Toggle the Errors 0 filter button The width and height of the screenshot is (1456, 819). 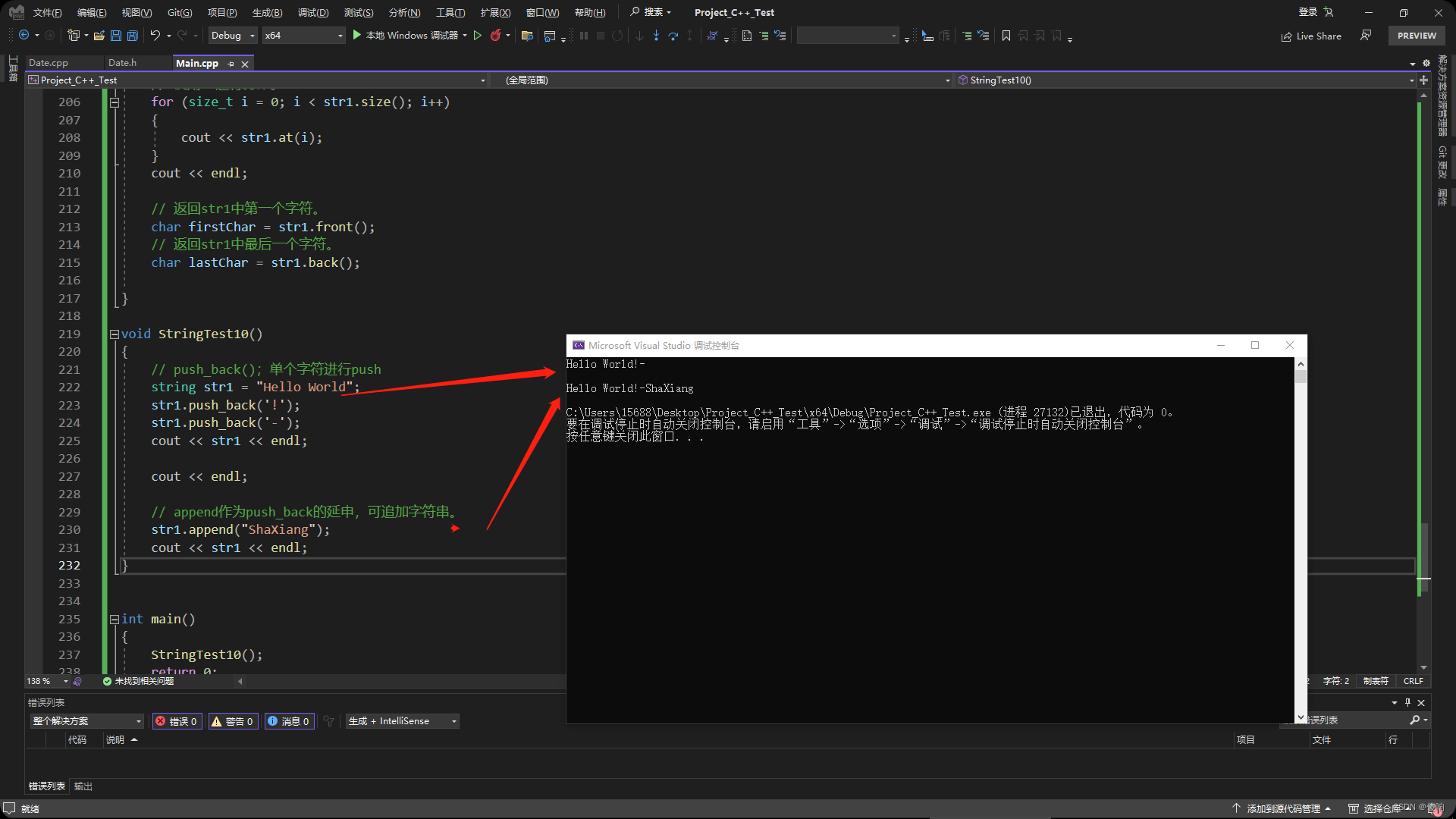point(177,721)
